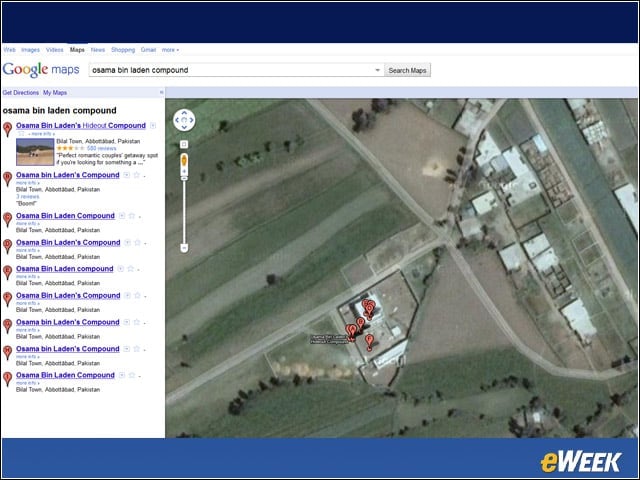Image resolution: width=640 pixels, height=480 pixels.
Task: Click marker B pin in the results list
Action: [7, 179]
